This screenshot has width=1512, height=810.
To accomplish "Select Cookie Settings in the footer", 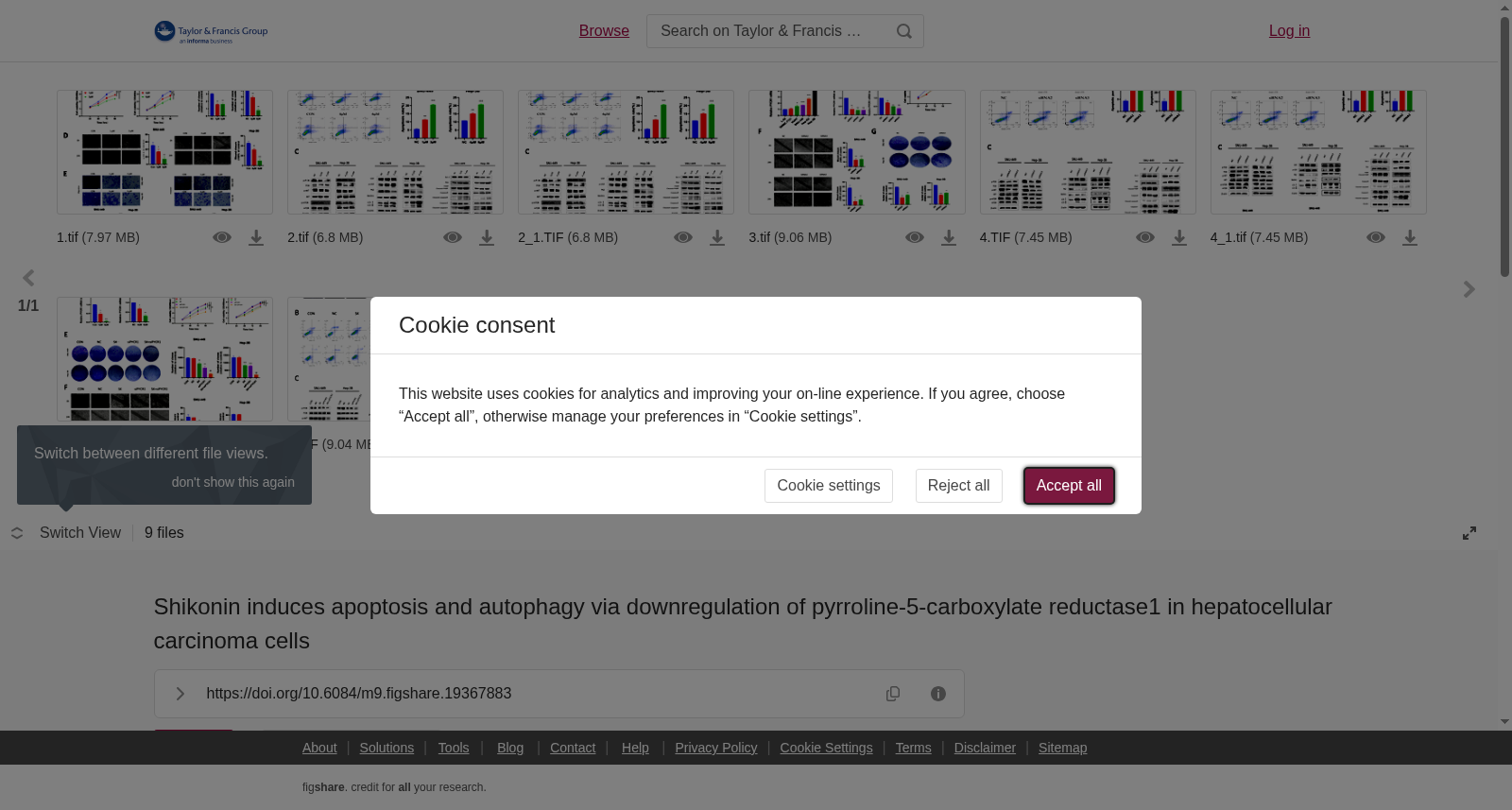I will (x=826, y=748).
